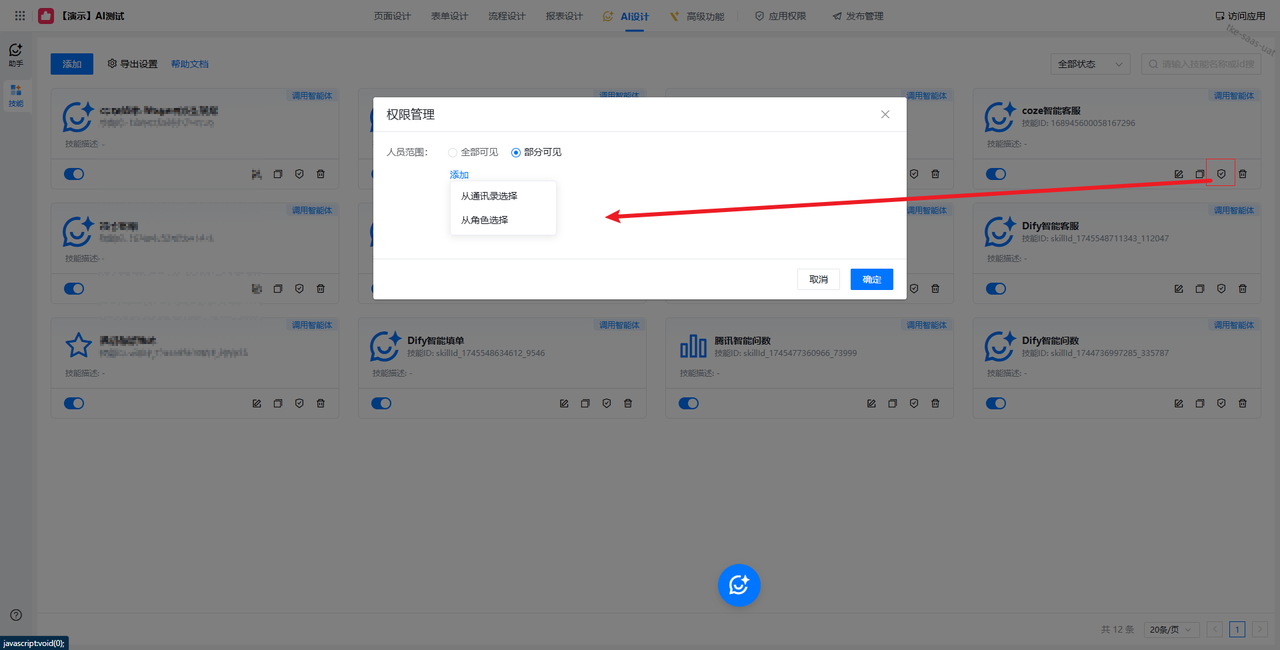
Task: Disable the Dify智能填单 skill switch
Action: pyautogui.click(x=381, y=403)
